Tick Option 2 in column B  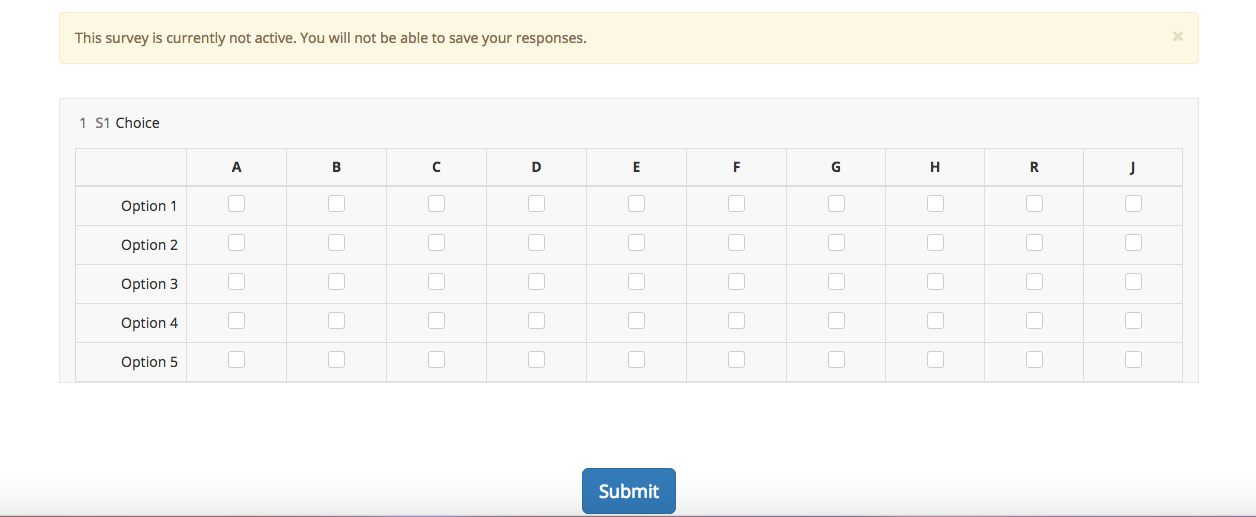click(x=336, y=242)
